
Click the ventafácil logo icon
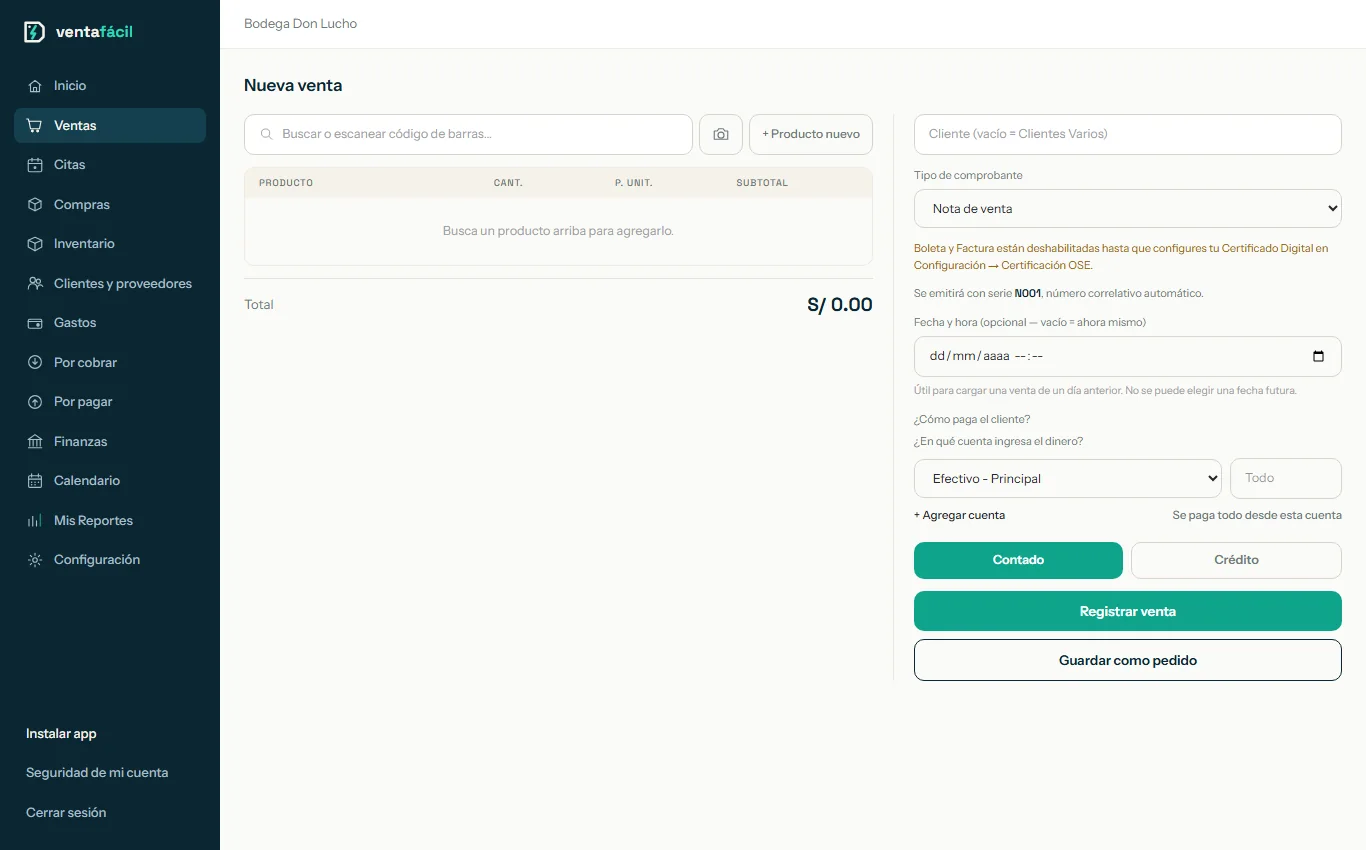(x=34, y=32)
